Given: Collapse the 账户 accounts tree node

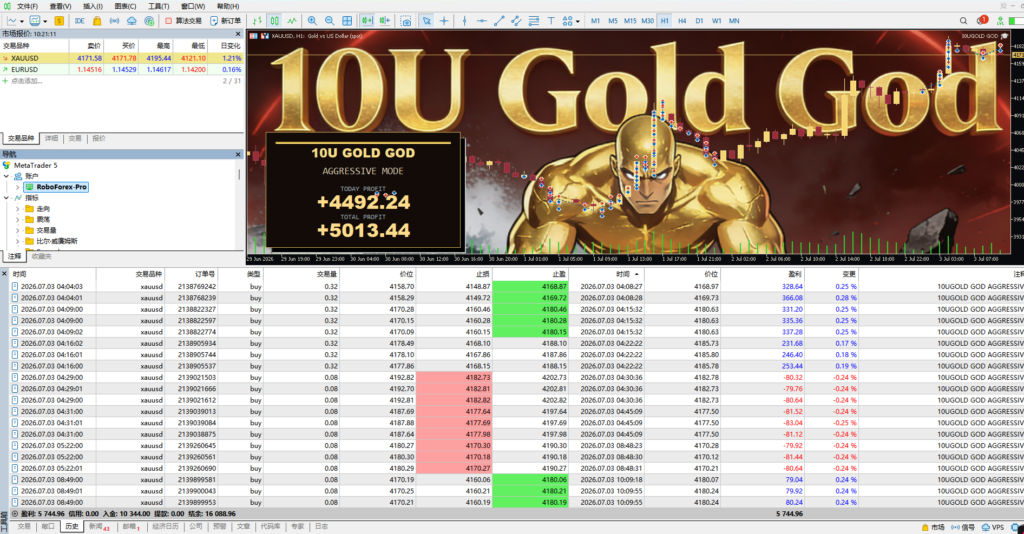Looking at the screenshot, I should pos(7,176).
